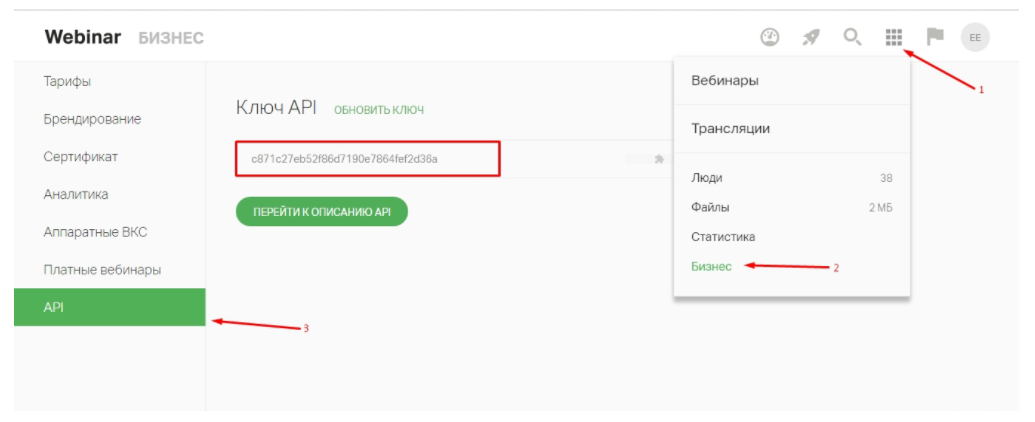Click the flag icon in header
The image size is (1035, 422).
935,38
